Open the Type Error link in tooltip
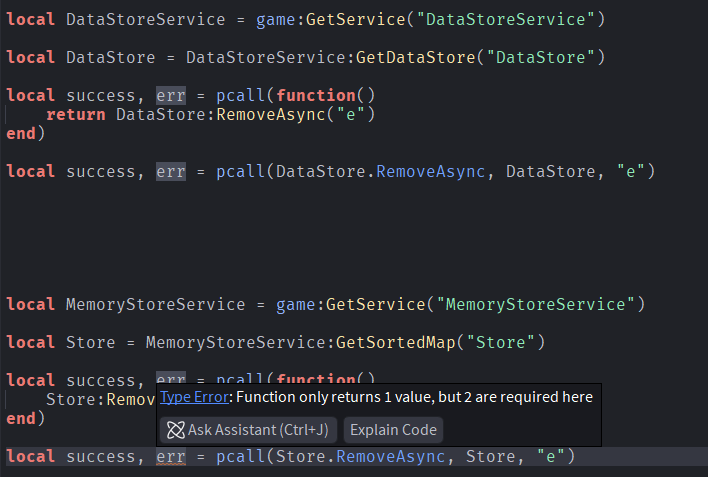The image size is (708, 477). (x=194, y=397)
